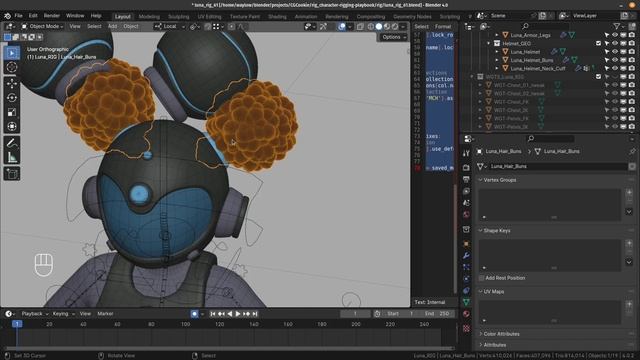Click the current frame number field
640x360 pixels.
click(356, 314)
